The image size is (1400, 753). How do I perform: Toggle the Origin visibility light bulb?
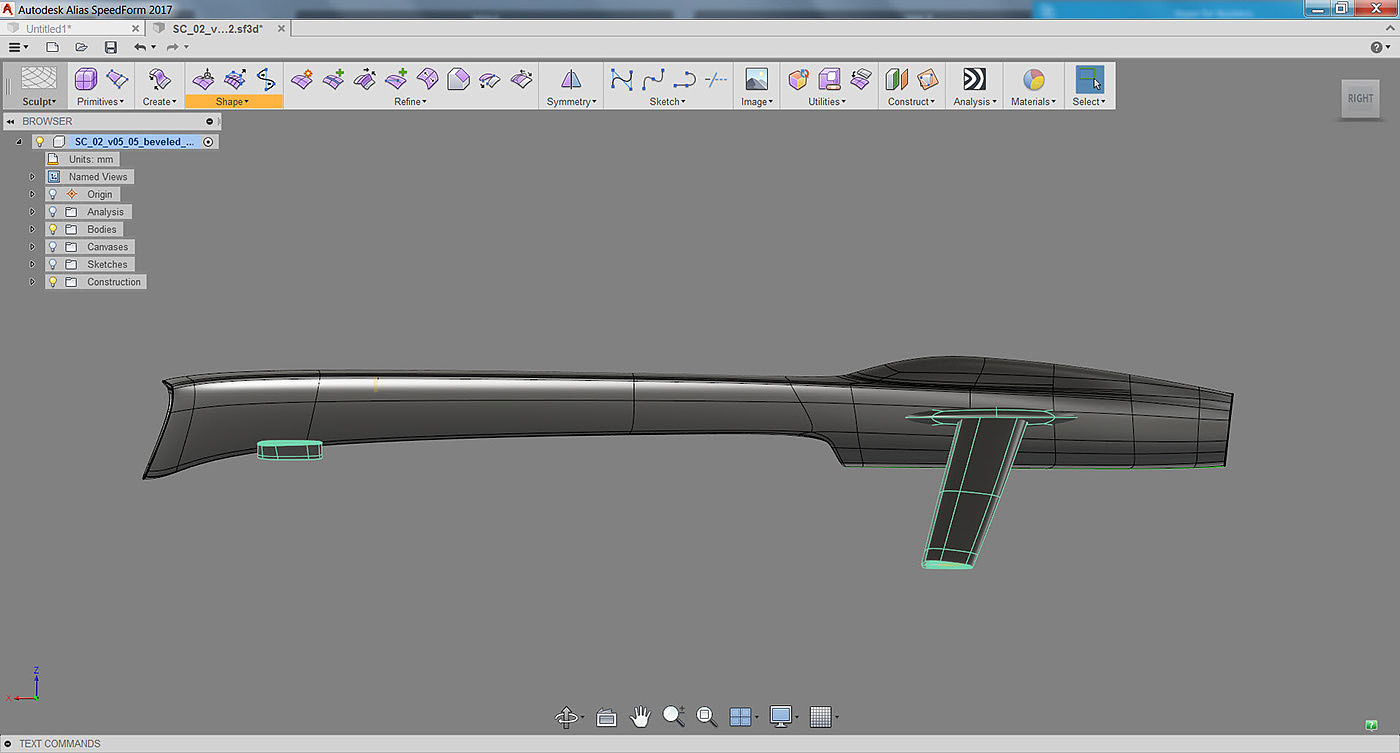click(53, 194)
